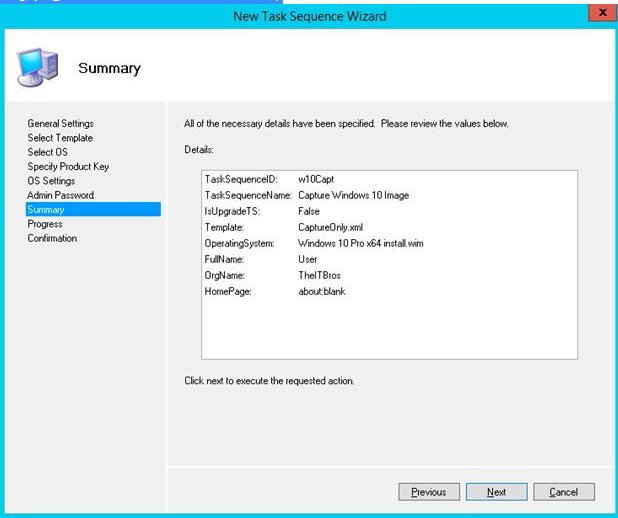
Task: Click the Details: label
Action: pyautogui.click(x=199, y=150)
